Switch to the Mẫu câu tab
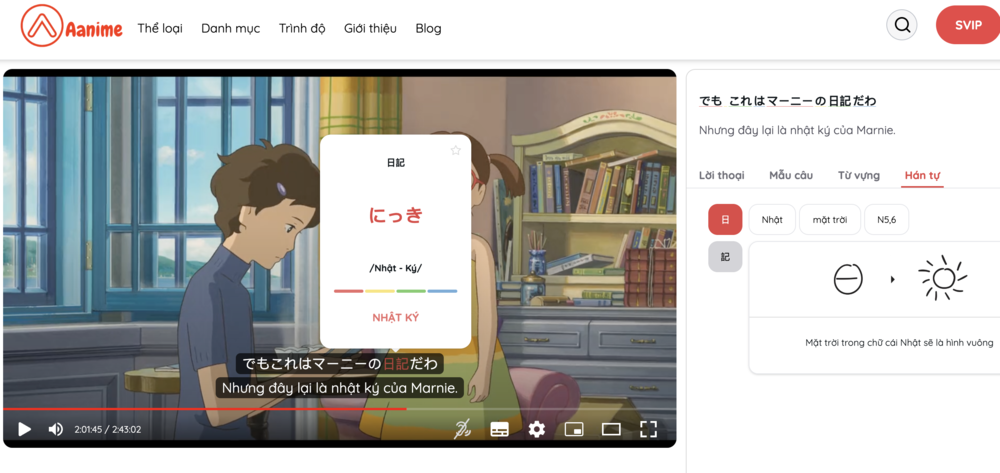Viewport: 1000px width, 473px height. (x=790, y=175)
